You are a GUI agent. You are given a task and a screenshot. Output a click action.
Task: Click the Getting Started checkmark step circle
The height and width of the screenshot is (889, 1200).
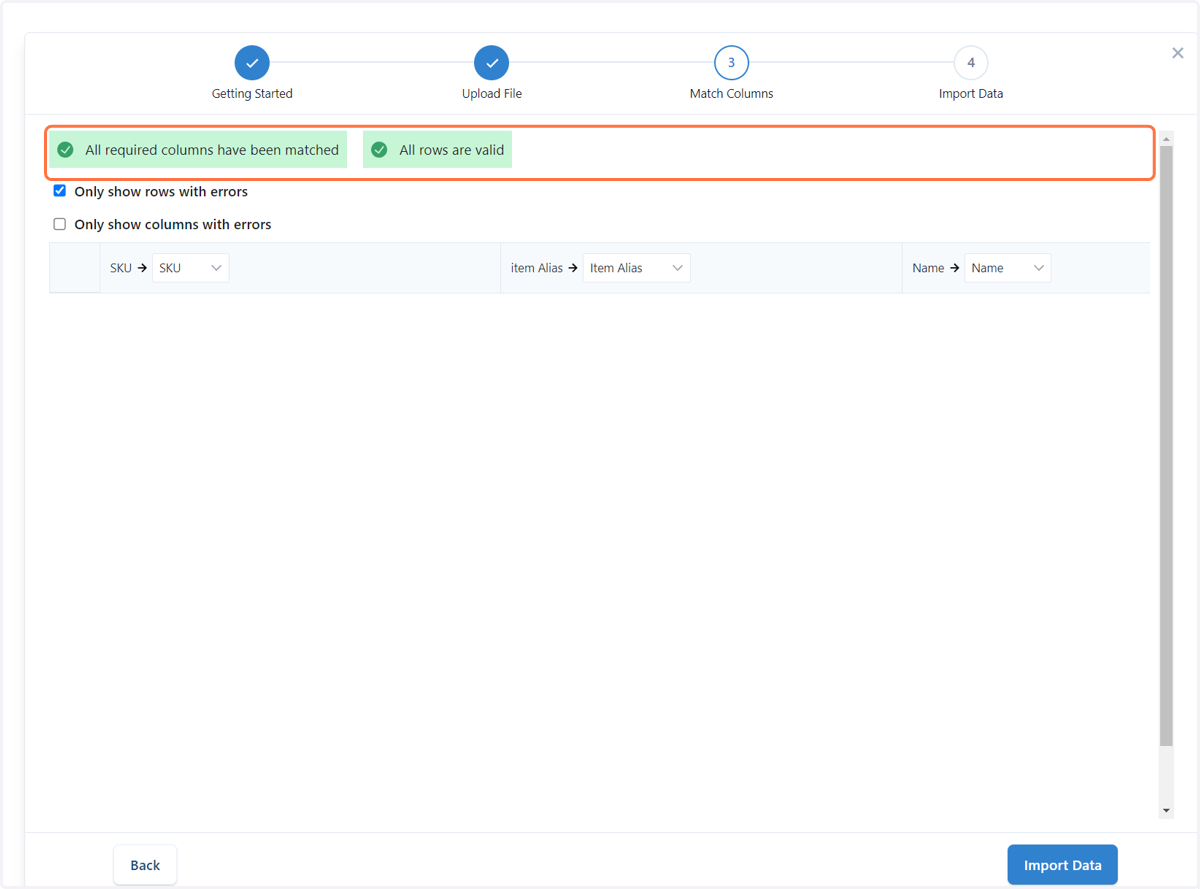coord(252,63)
